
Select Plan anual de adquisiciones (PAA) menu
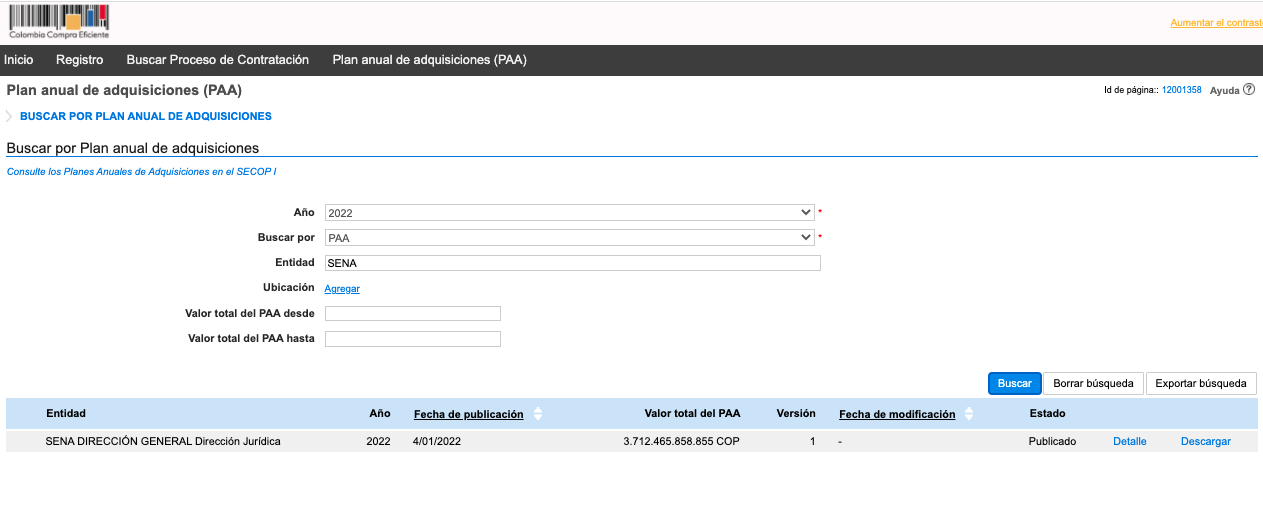pyautogui.click(x=430, y=60)
